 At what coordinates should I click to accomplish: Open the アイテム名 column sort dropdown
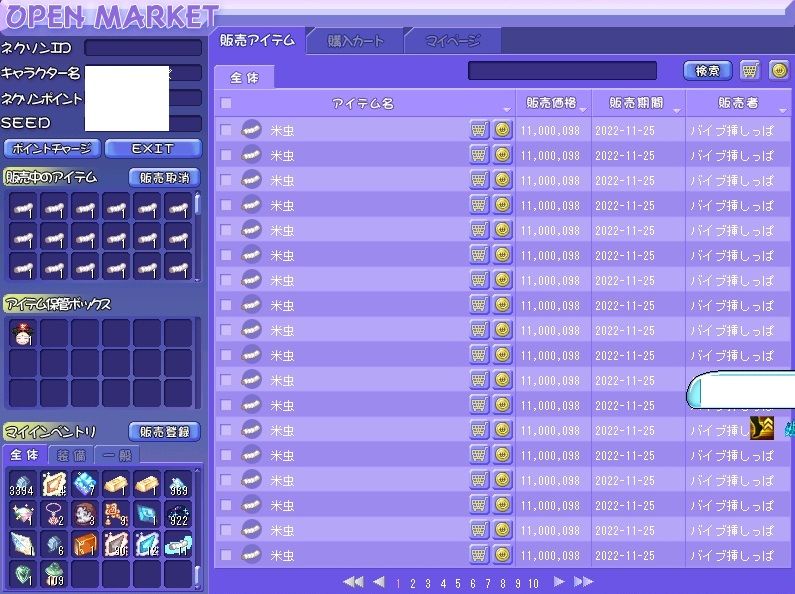point(506,108)
